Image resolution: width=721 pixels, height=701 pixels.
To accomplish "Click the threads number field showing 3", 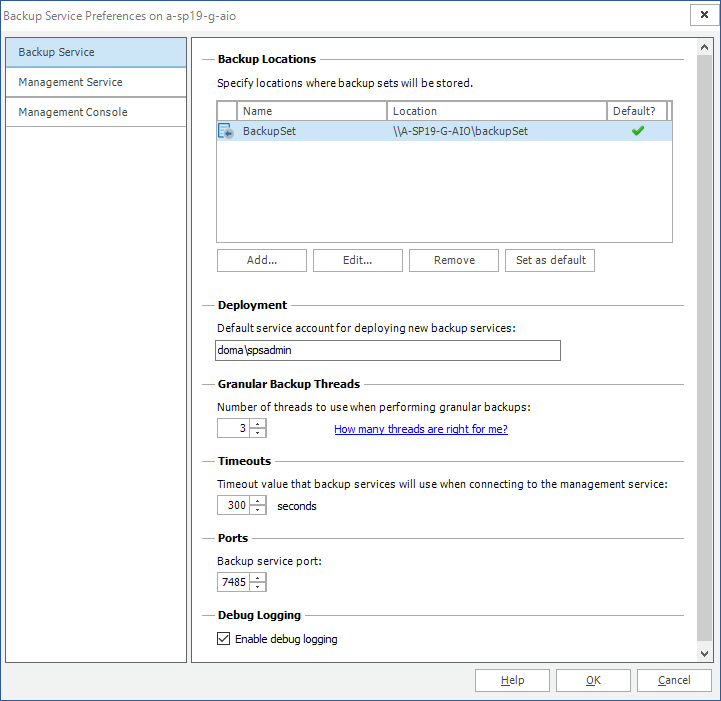I will tap(234, 428).
